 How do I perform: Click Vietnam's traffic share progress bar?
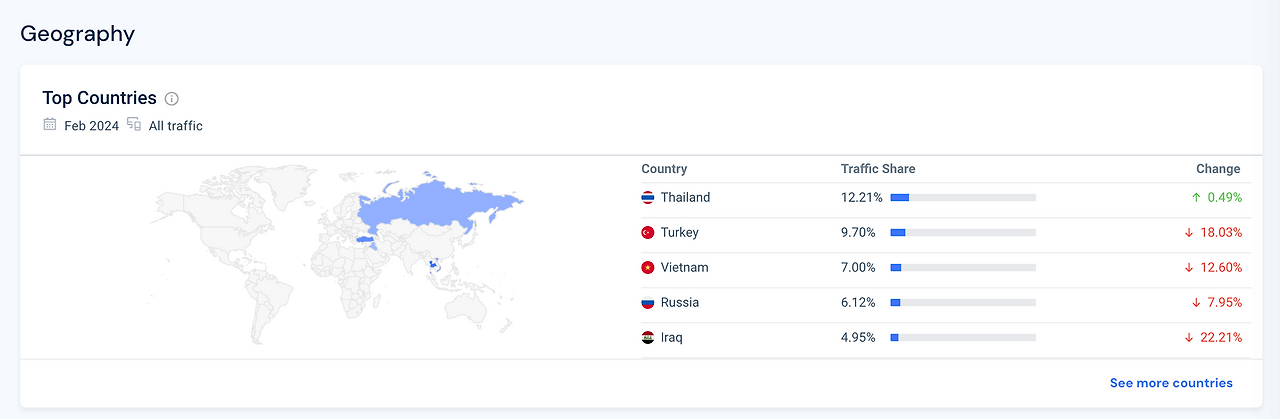coord(963,268)
